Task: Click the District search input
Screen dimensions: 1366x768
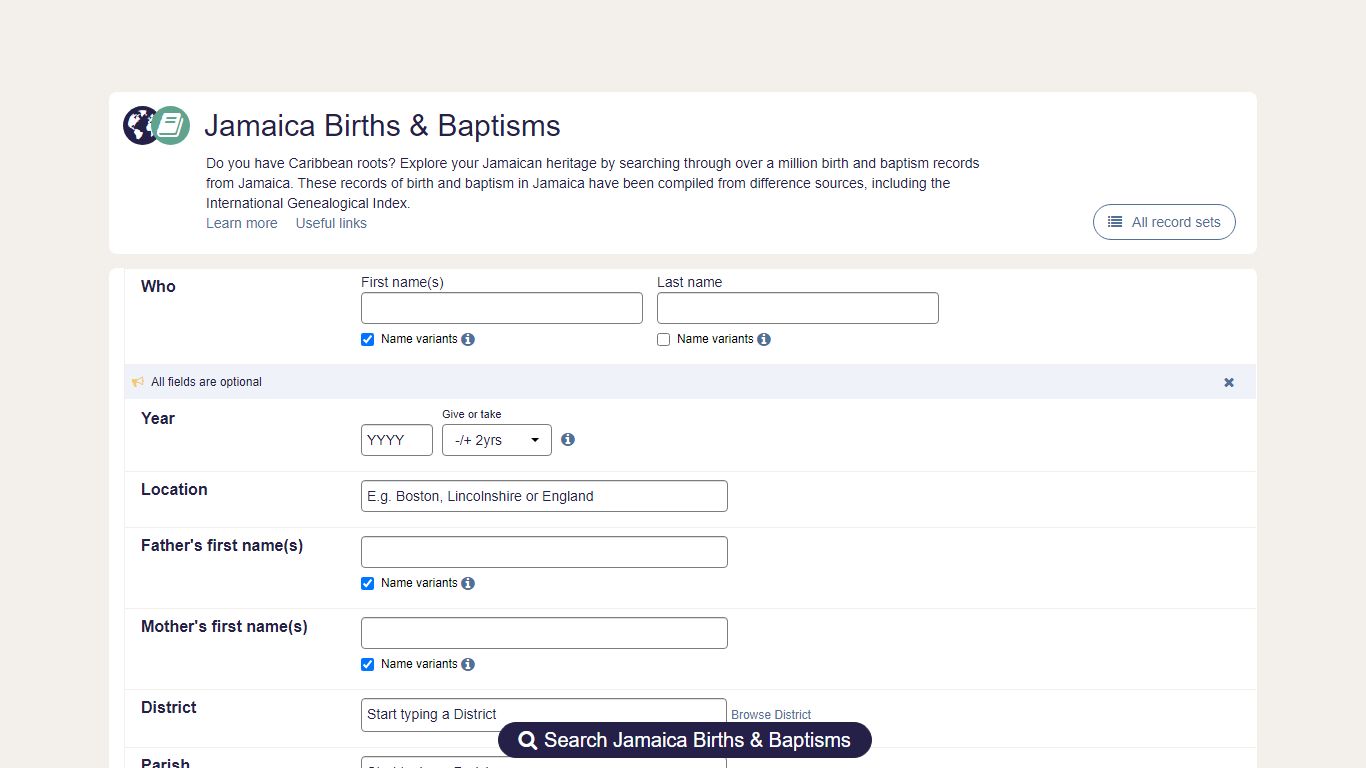Action: tap(544, 714)
